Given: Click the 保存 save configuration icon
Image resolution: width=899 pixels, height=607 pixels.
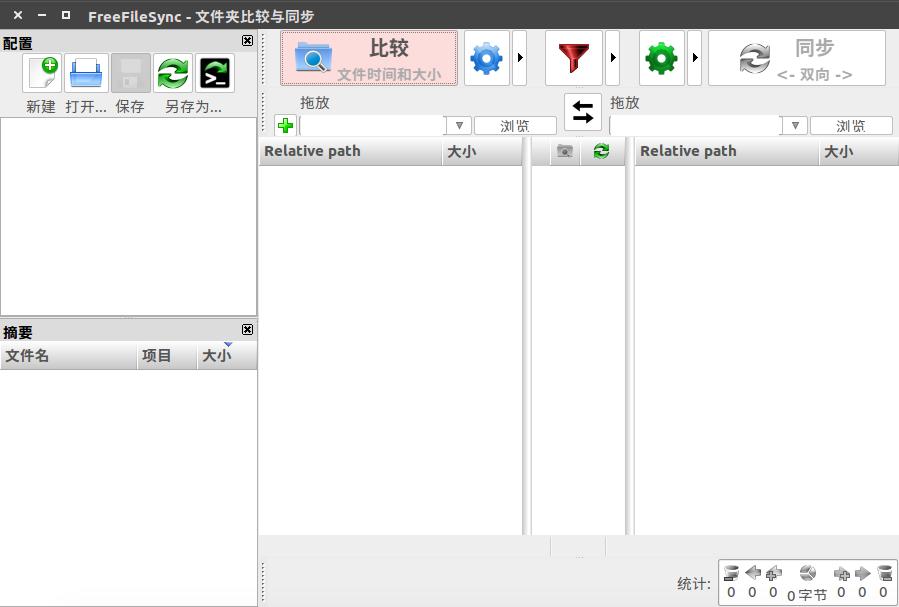Looking at the screenshot, I should click(131, 73).
